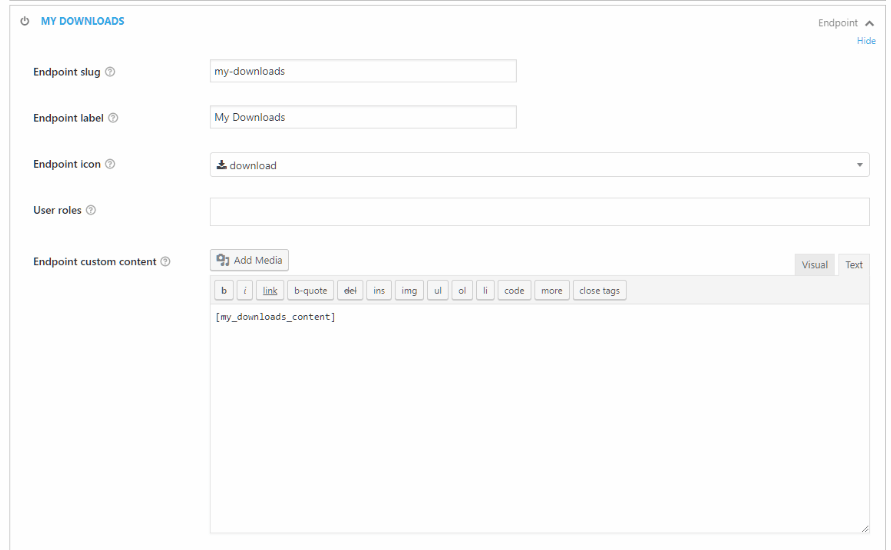Click help icon beside Endpoint custom content
The width and height of the screenshot is (891, 550).
tap(165, 261)
